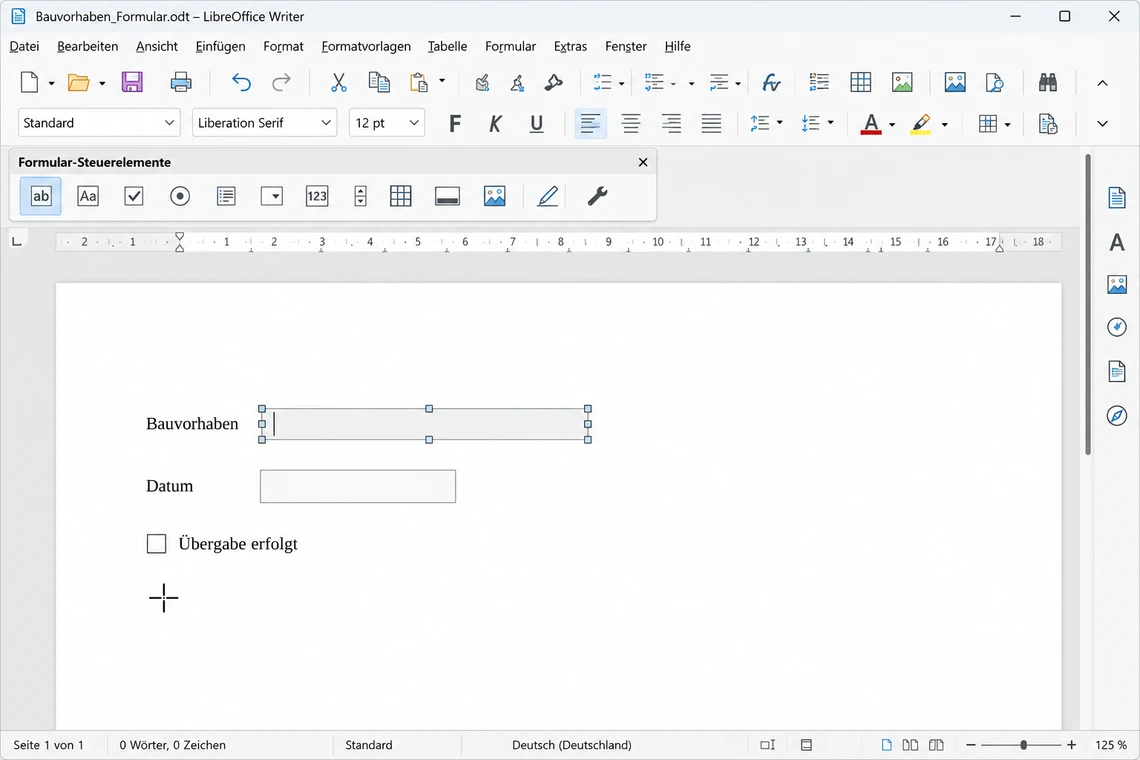
Task: Center text horizontally
Action: coord(630,124)
